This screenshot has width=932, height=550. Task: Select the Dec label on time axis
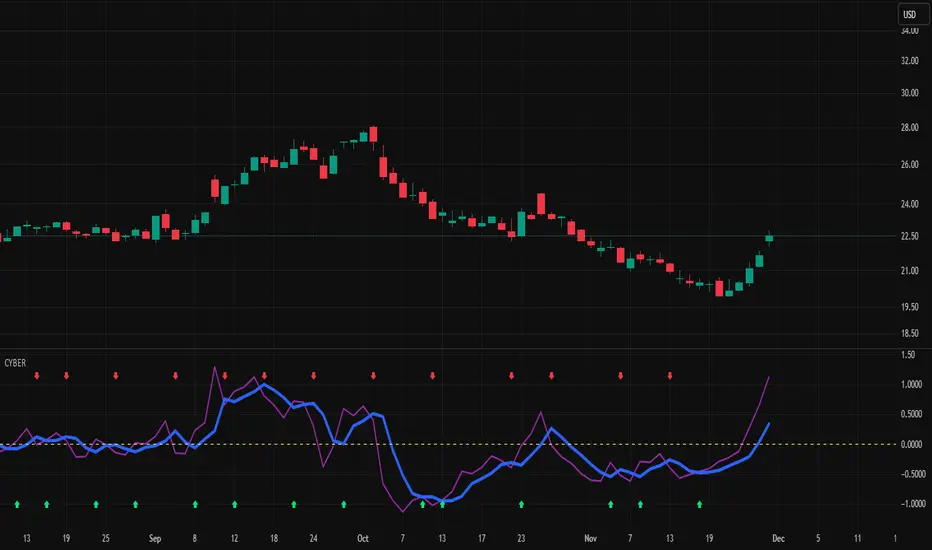coord(778,536)
